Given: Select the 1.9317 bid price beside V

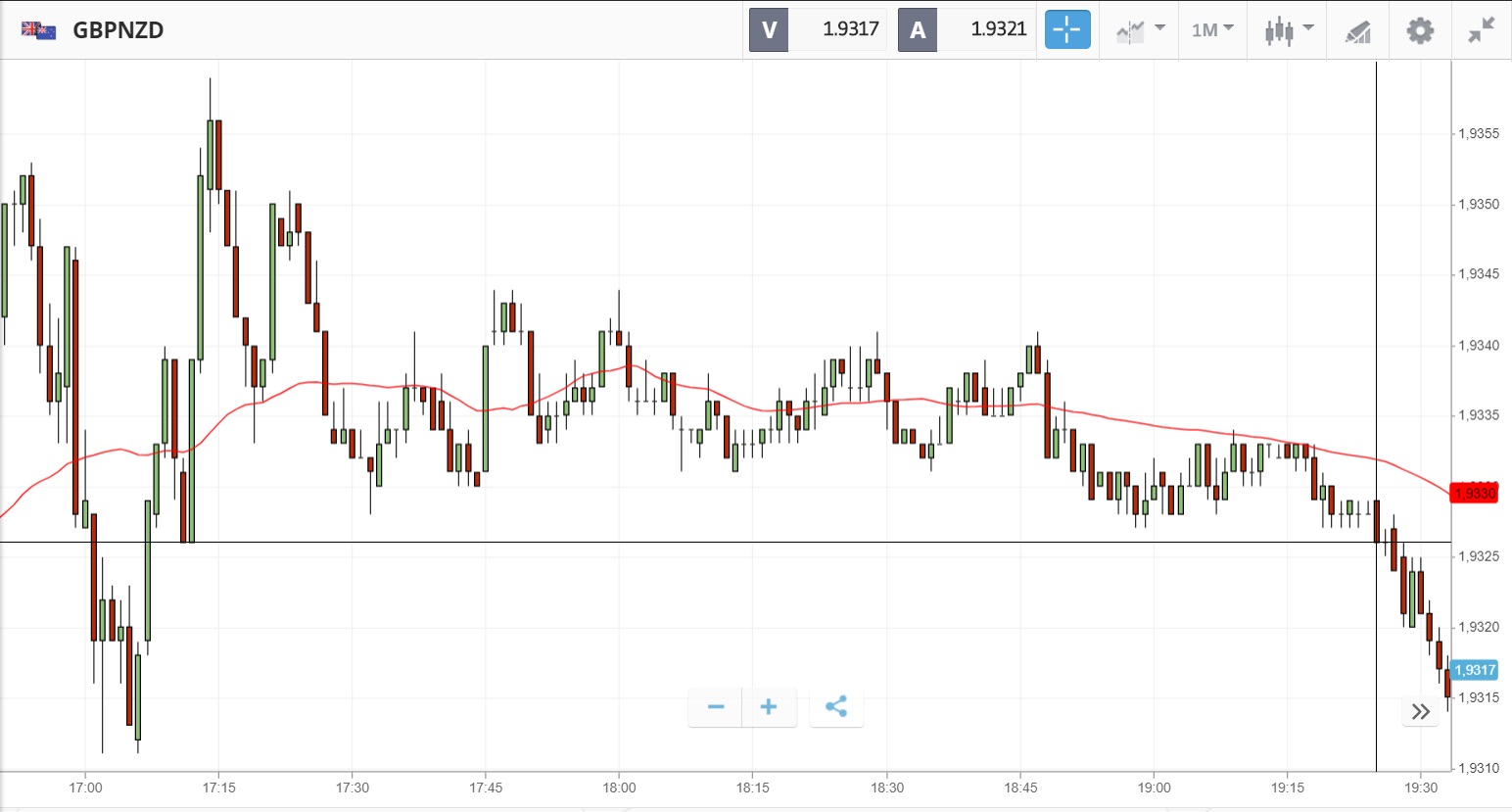Looking at the screenshot, I should click(850, 29).
